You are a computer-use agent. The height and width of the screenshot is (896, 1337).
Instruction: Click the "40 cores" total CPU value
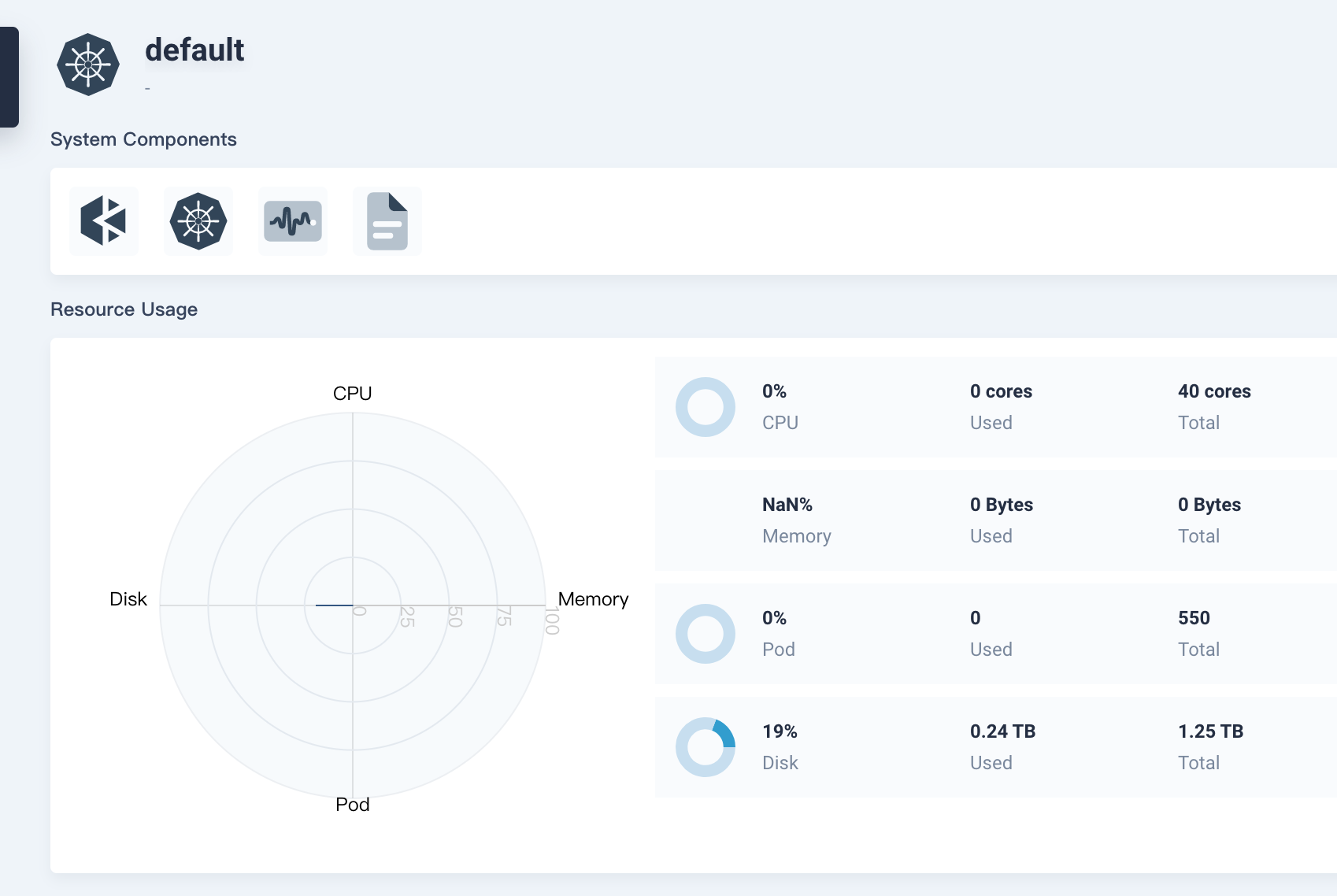1214,391
